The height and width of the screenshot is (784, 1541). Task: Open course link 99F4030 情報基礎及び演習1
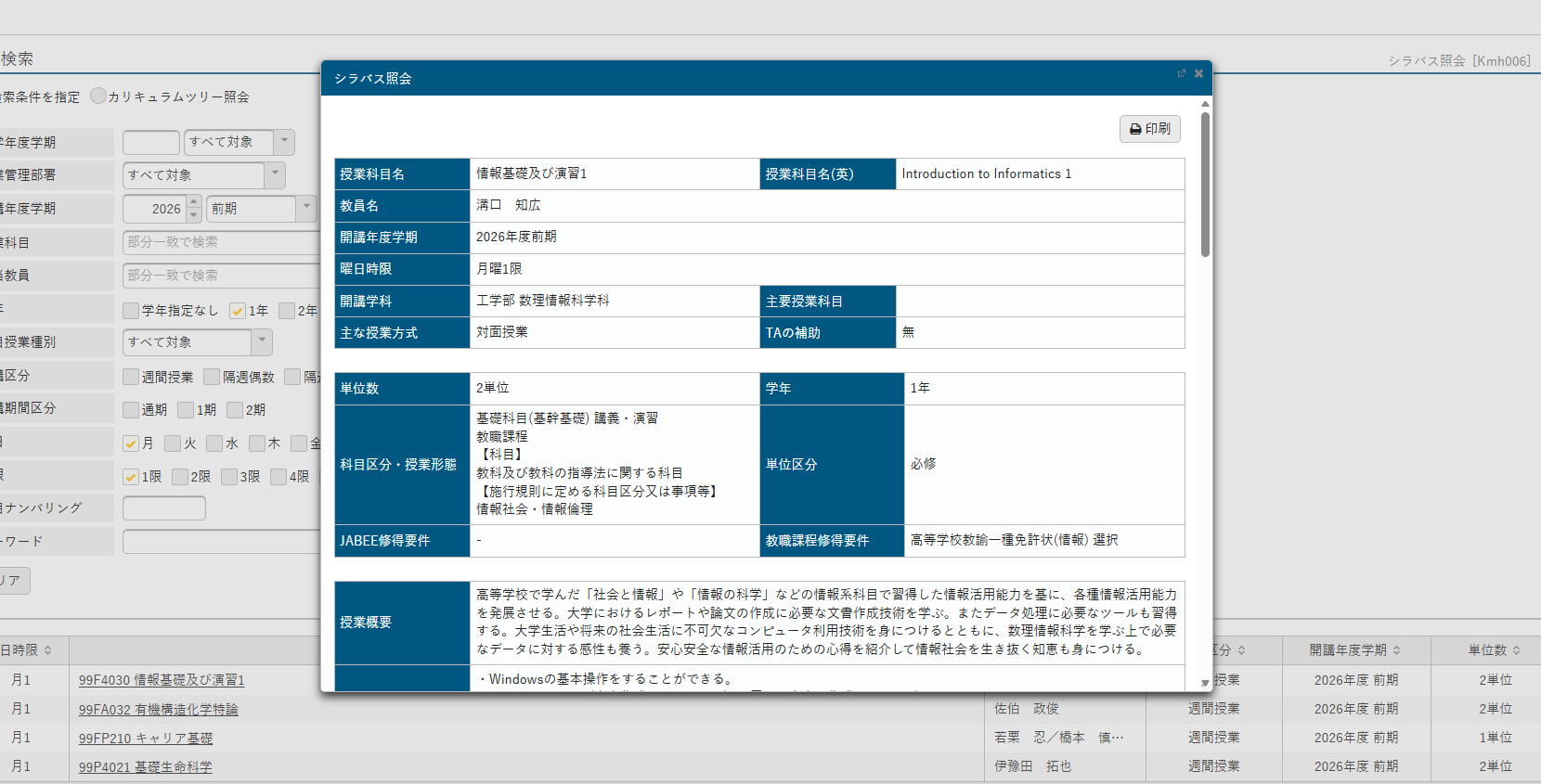pyautogui.click(x=162, y=680)
